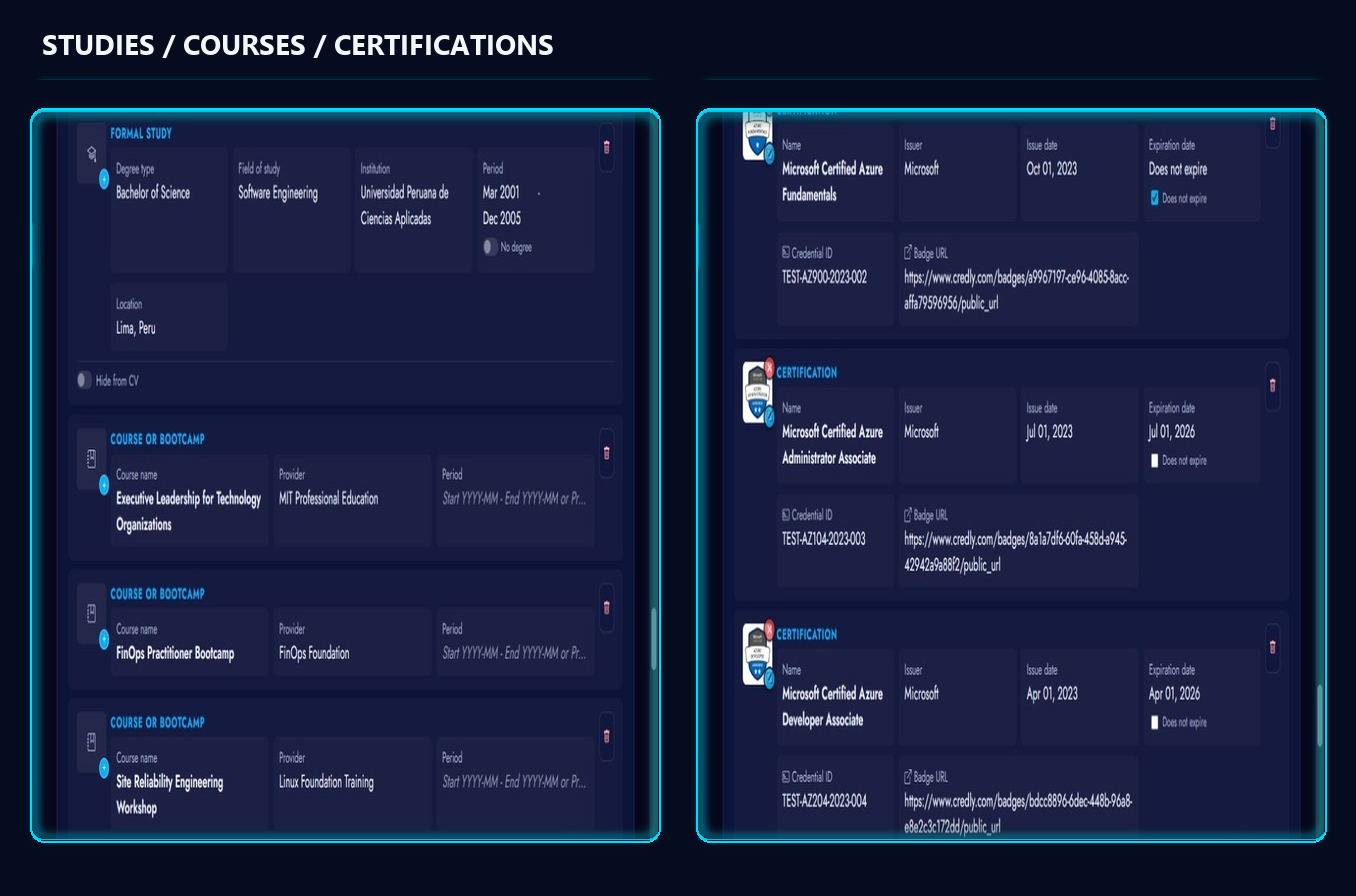1356x896 pixels.
Task: Click Period field of Executive Leadership course
Action: (x=515, y=500)
